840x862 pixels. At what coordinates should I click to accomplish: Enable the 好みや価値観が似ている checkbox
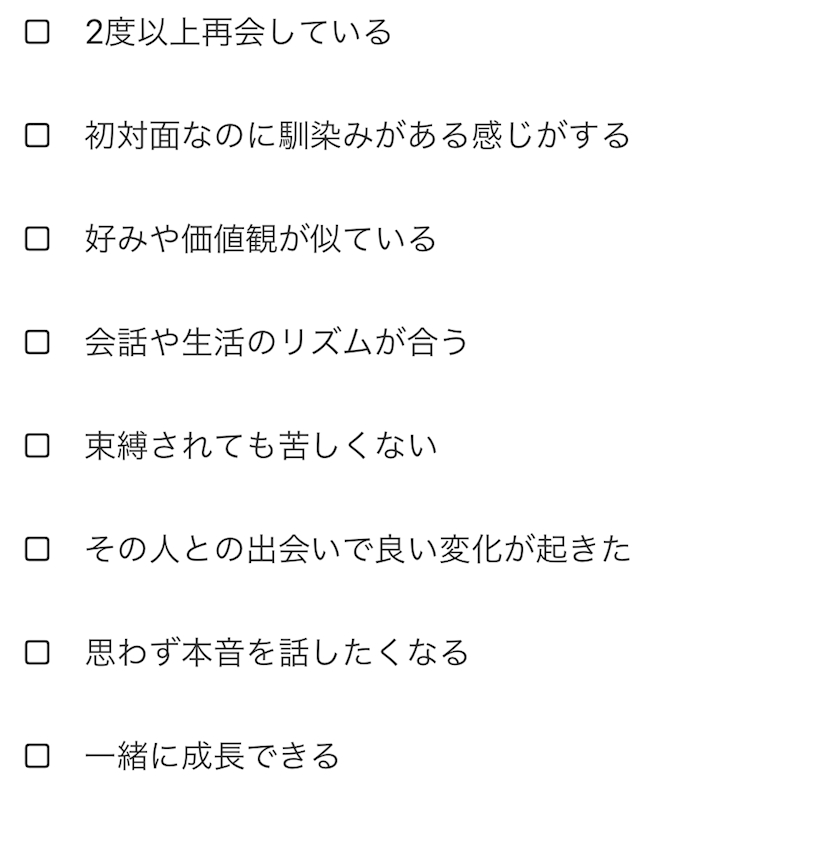tap(37, 240)
